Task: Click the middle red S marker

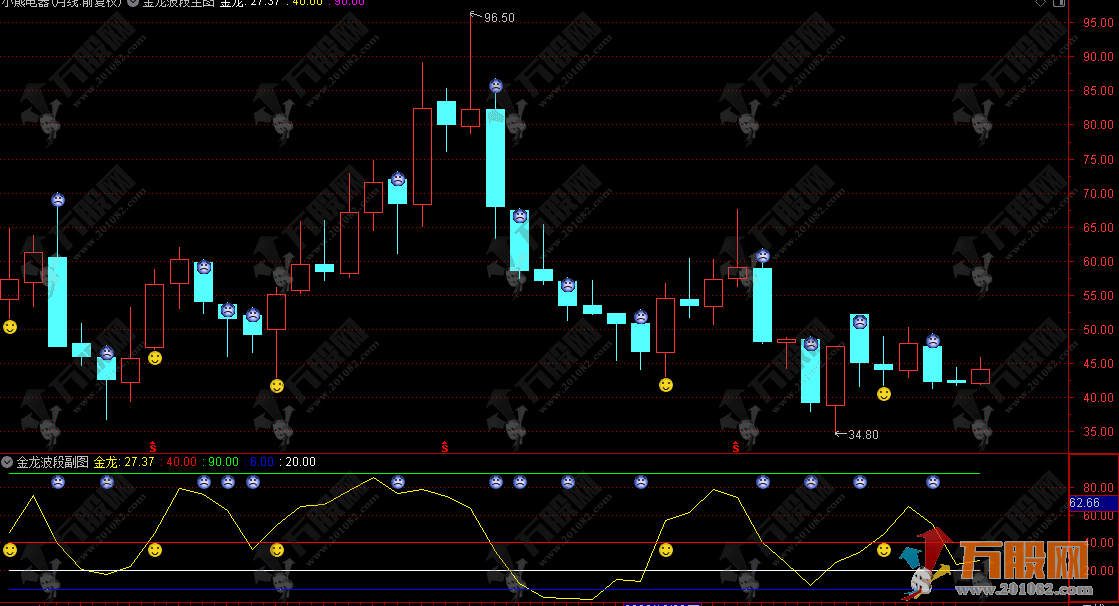Action: (x=445, y=447)
